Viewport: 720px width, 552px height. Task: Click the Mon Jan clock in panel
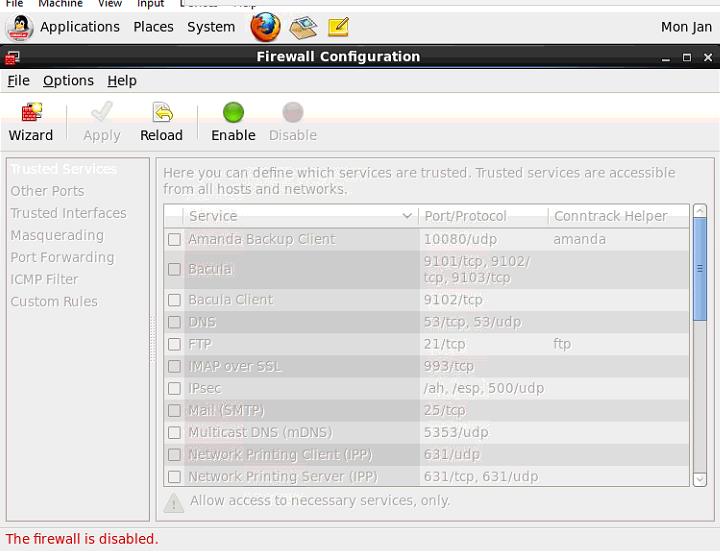point(686,27)
